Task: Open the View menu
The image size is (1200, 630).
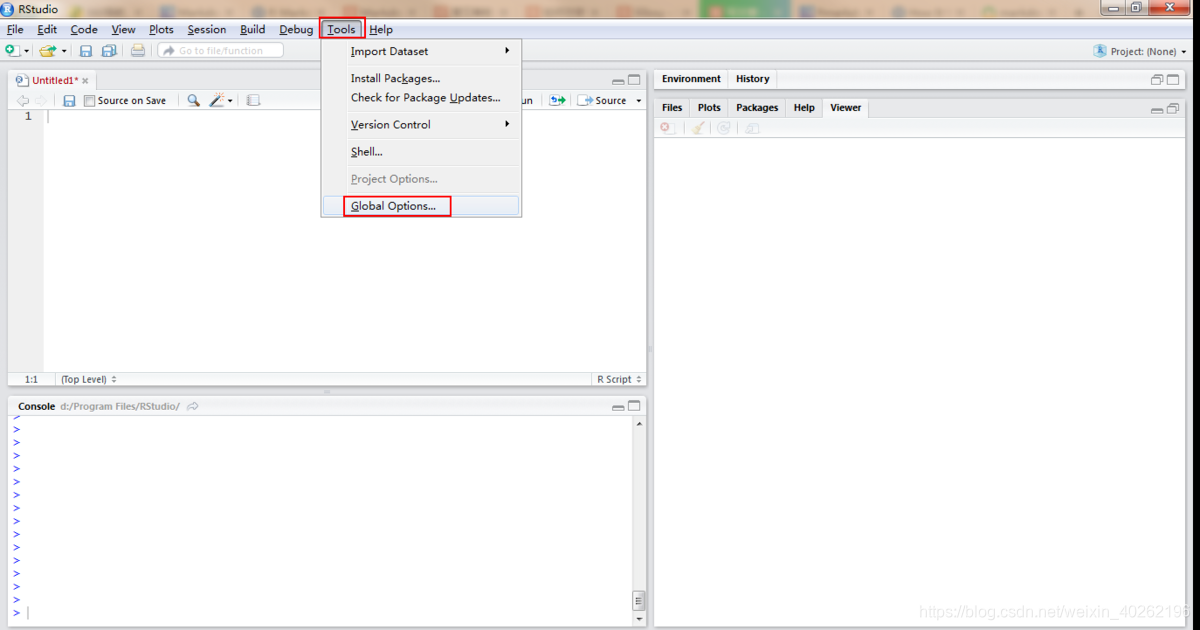Action: [124, 30]
